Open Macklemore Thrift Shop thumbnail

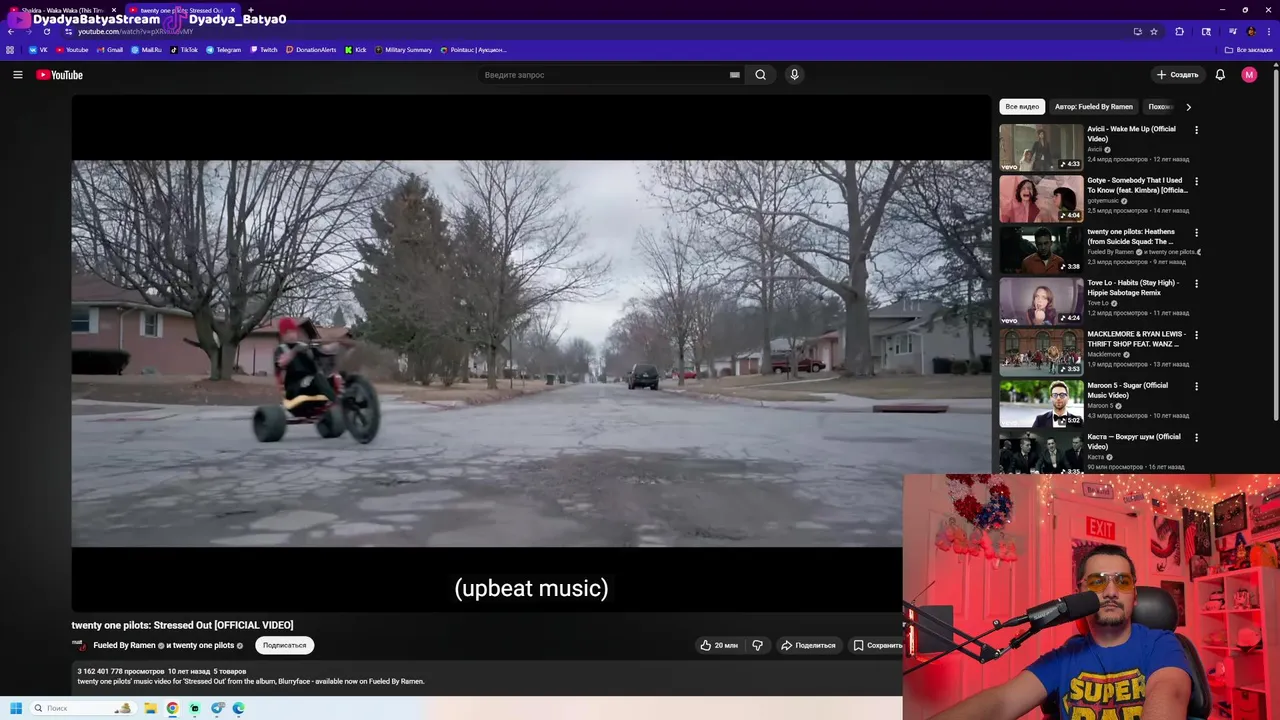click(x=1041, y=352)
